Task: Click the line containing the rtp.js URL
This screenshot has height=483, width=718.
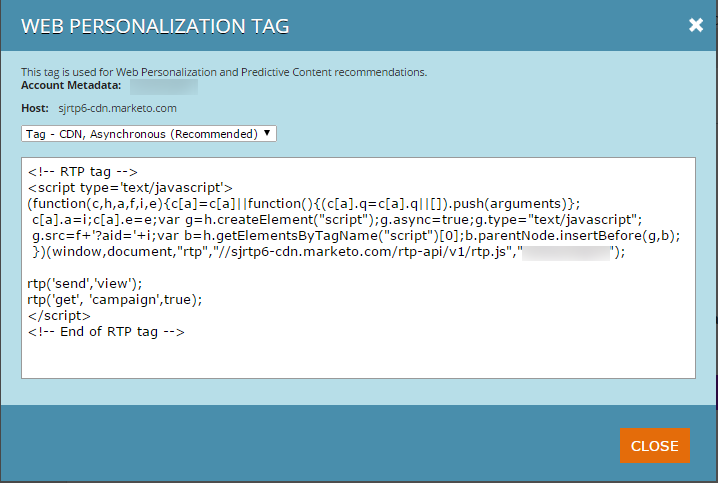Action: [x=328, y=252]
